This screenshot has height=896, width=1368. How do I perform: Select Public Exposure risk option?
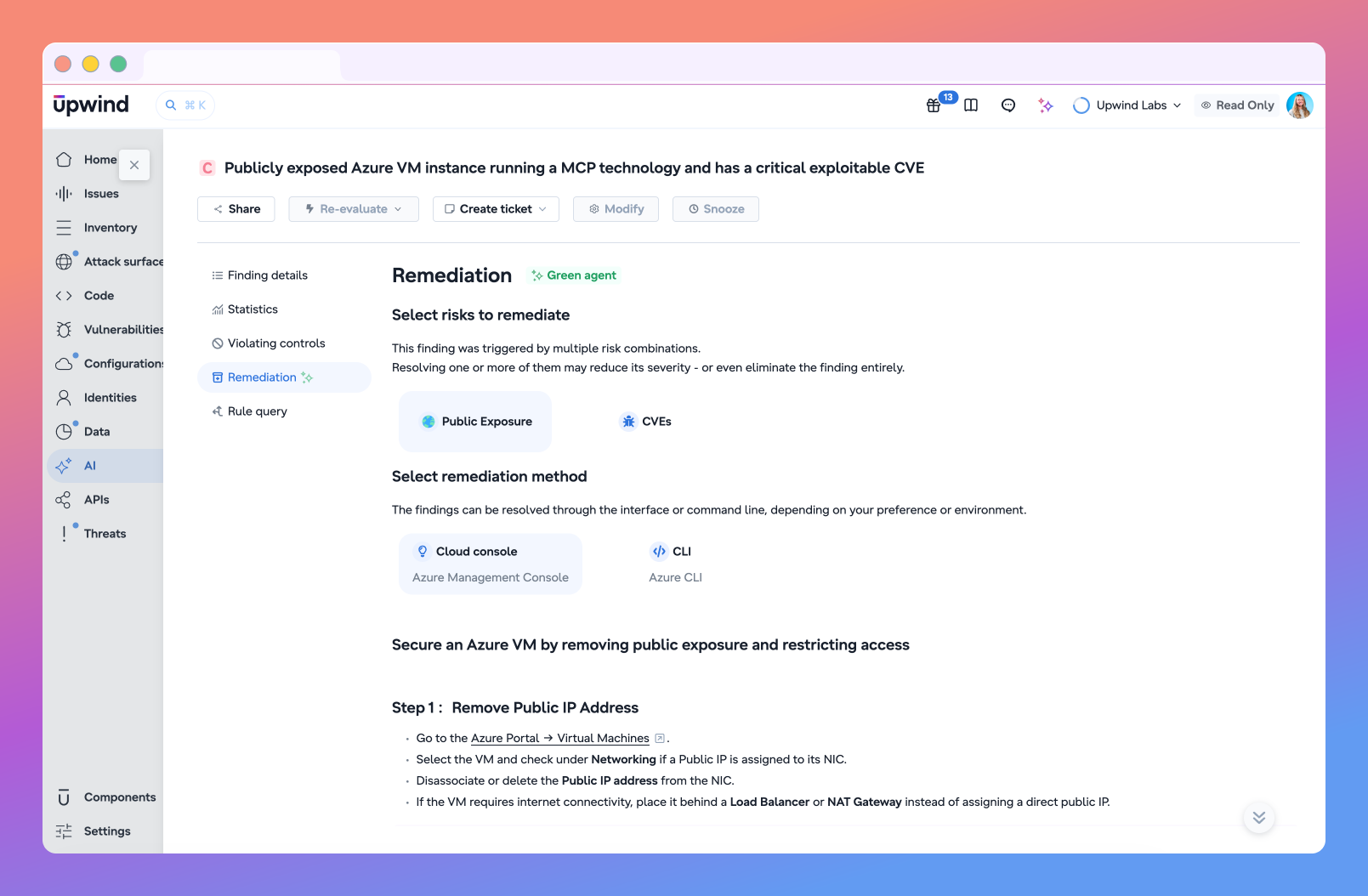(x=475, y=422)
